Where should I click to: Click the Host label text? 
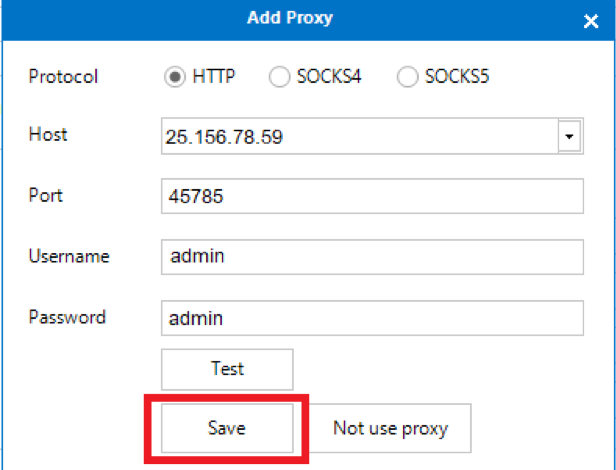click(48, 134)
